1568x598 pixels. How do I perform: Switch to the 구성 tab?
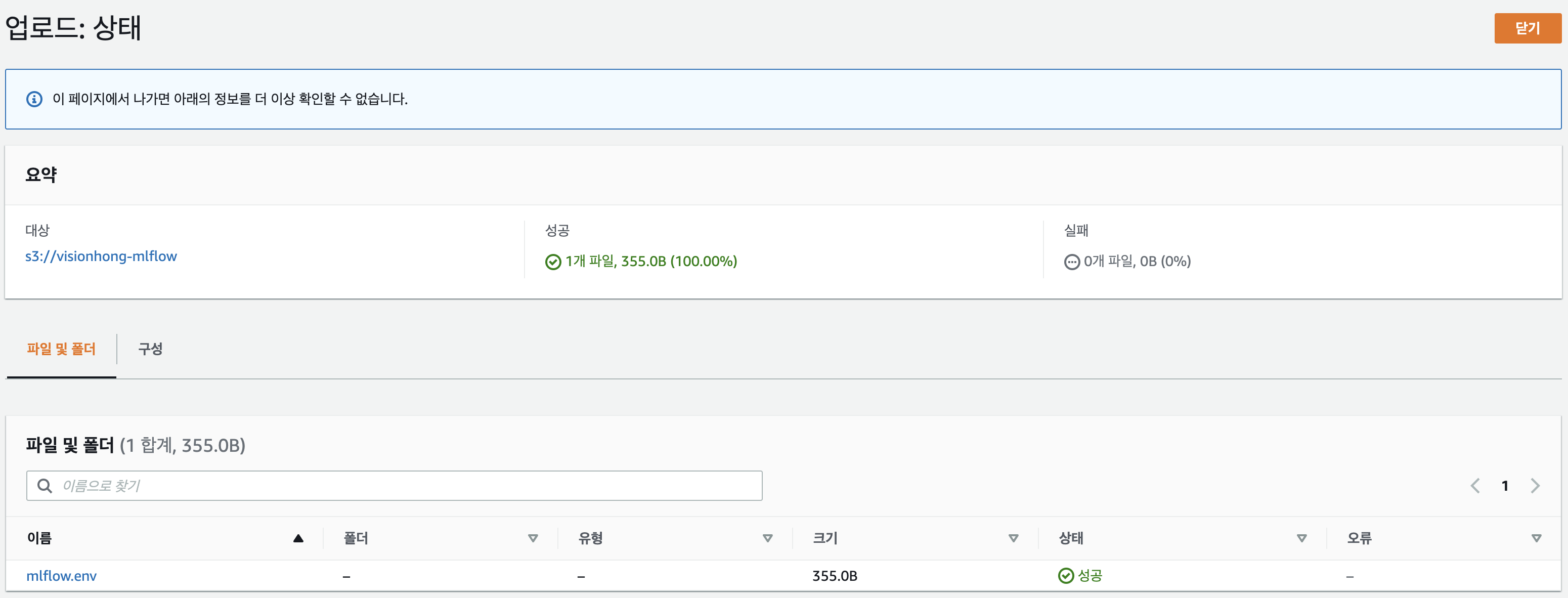coord(150,349)
